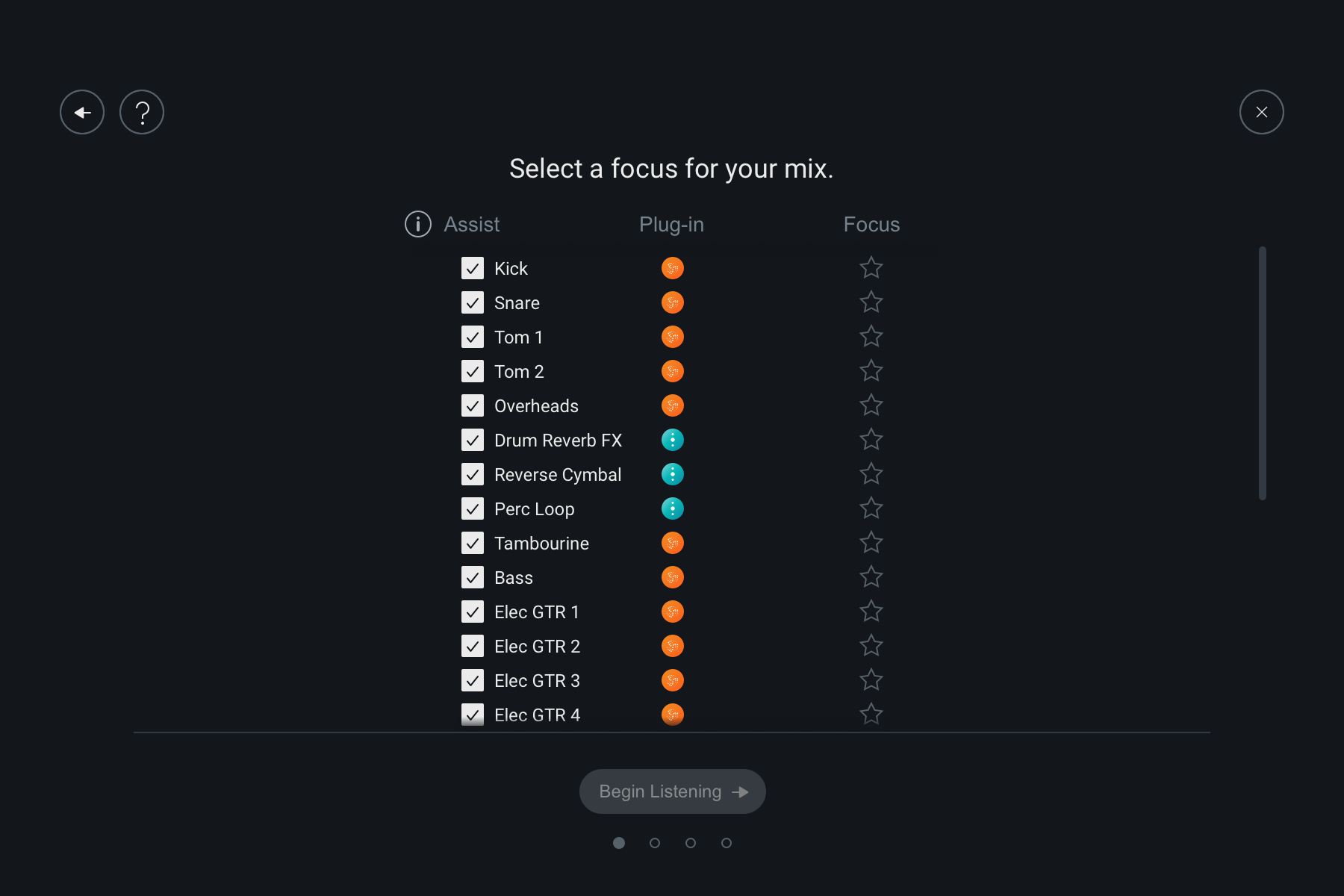Open help with the question mark icon

coord(142,112)
